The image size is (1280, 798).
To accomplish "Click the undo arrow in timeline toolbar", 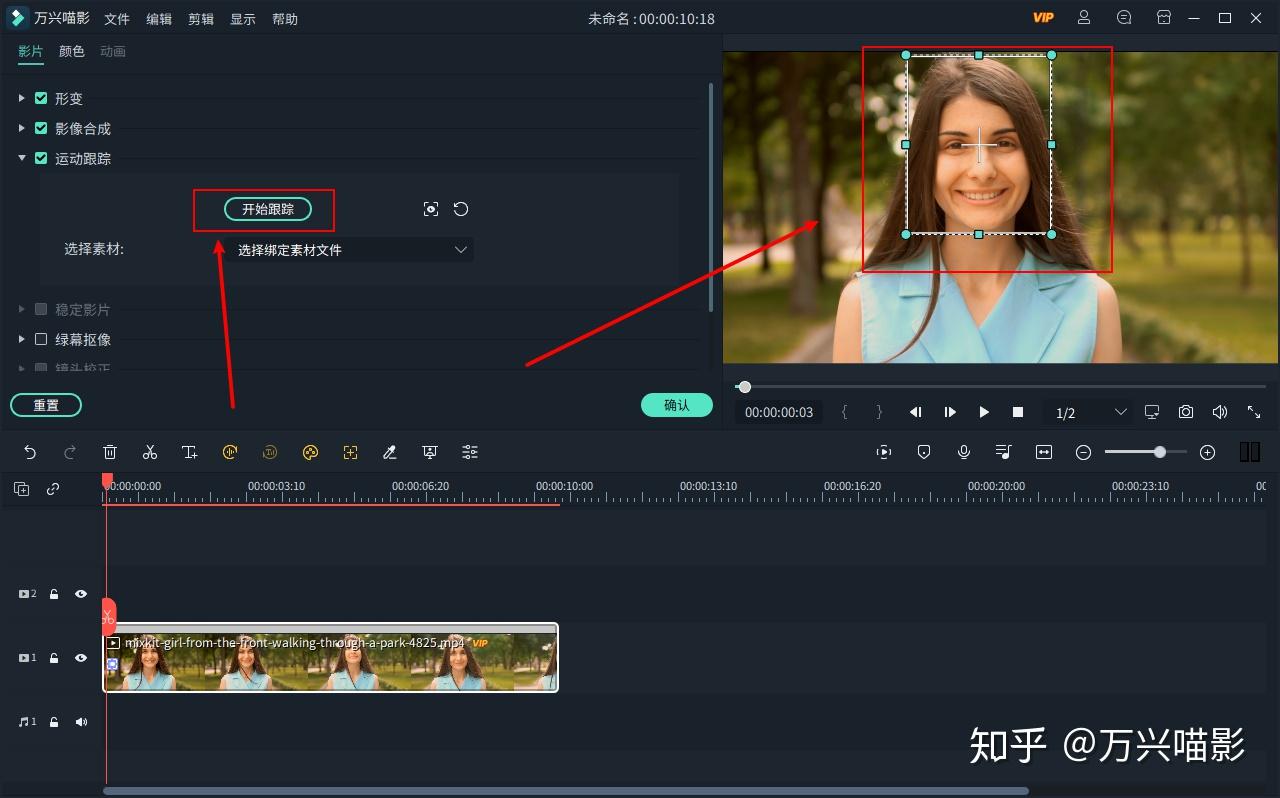I will (30, 452).
